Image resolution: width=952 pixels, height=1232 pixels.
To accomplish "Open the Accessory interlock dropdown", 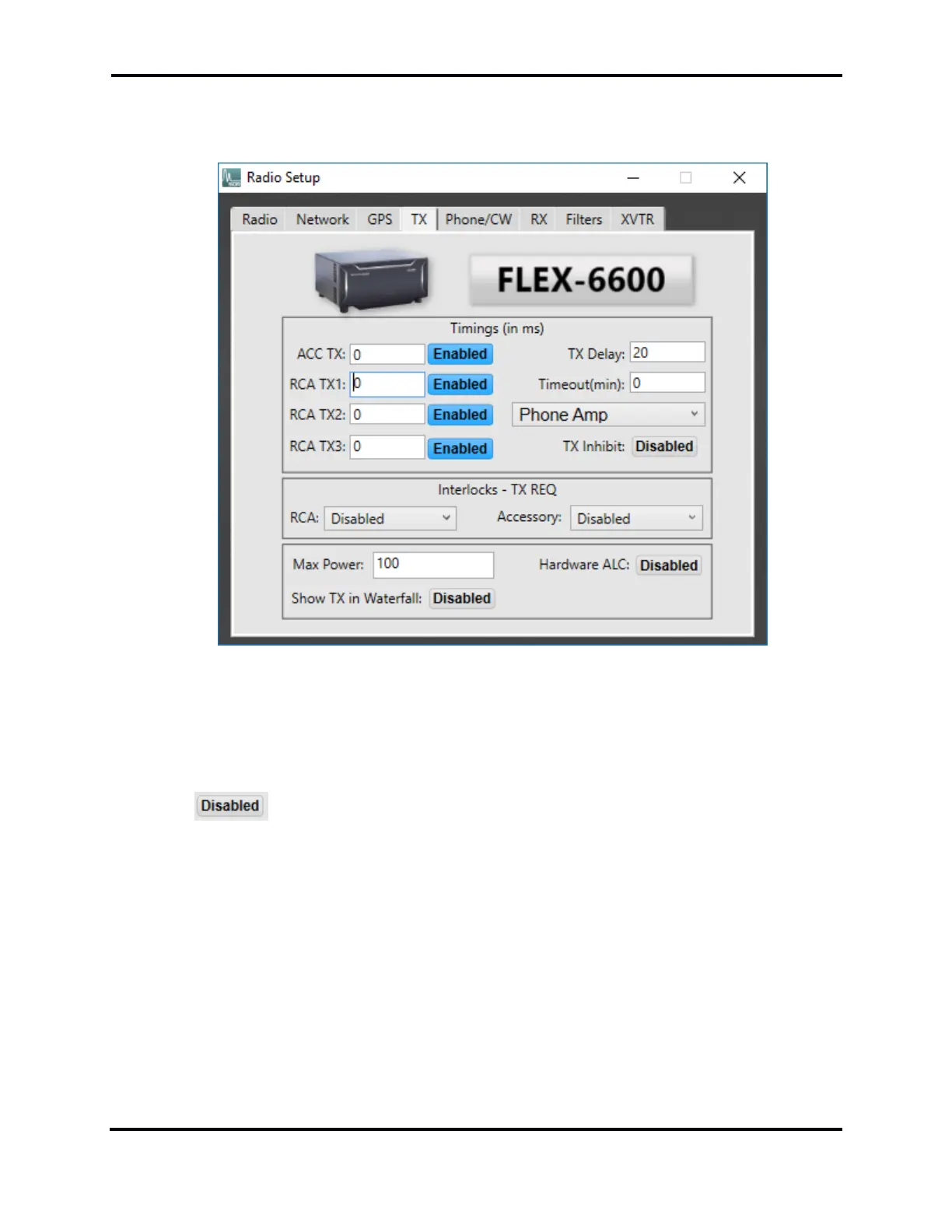I will 636,518.
